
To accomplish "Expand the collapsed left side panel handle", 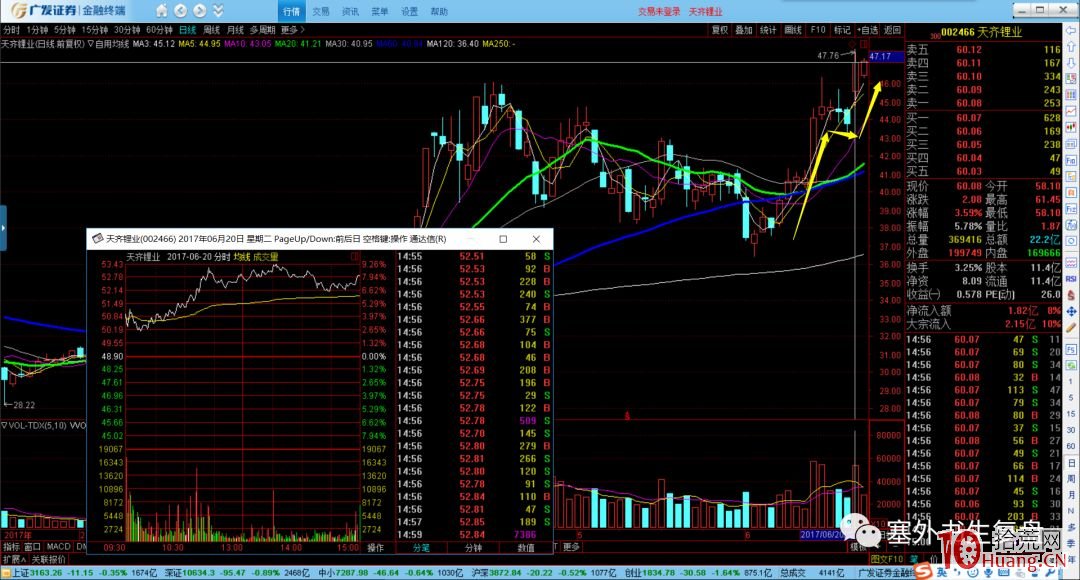I will [x=3, y=228].
